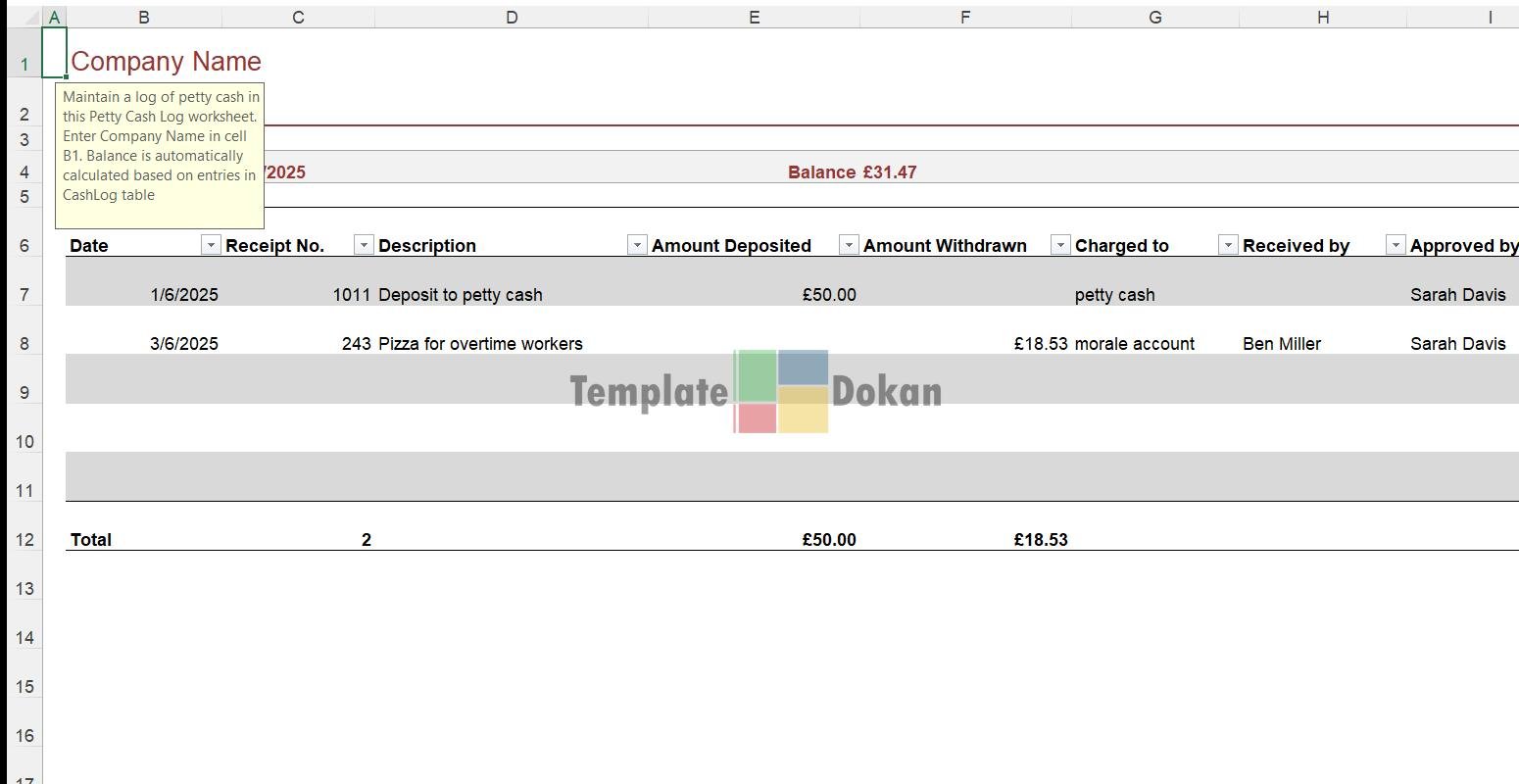Expand the Amount Withdrawn filter arrow
Viewport: 1519px width, 784px height.
pyautogui.click(x=1060, y=245)
